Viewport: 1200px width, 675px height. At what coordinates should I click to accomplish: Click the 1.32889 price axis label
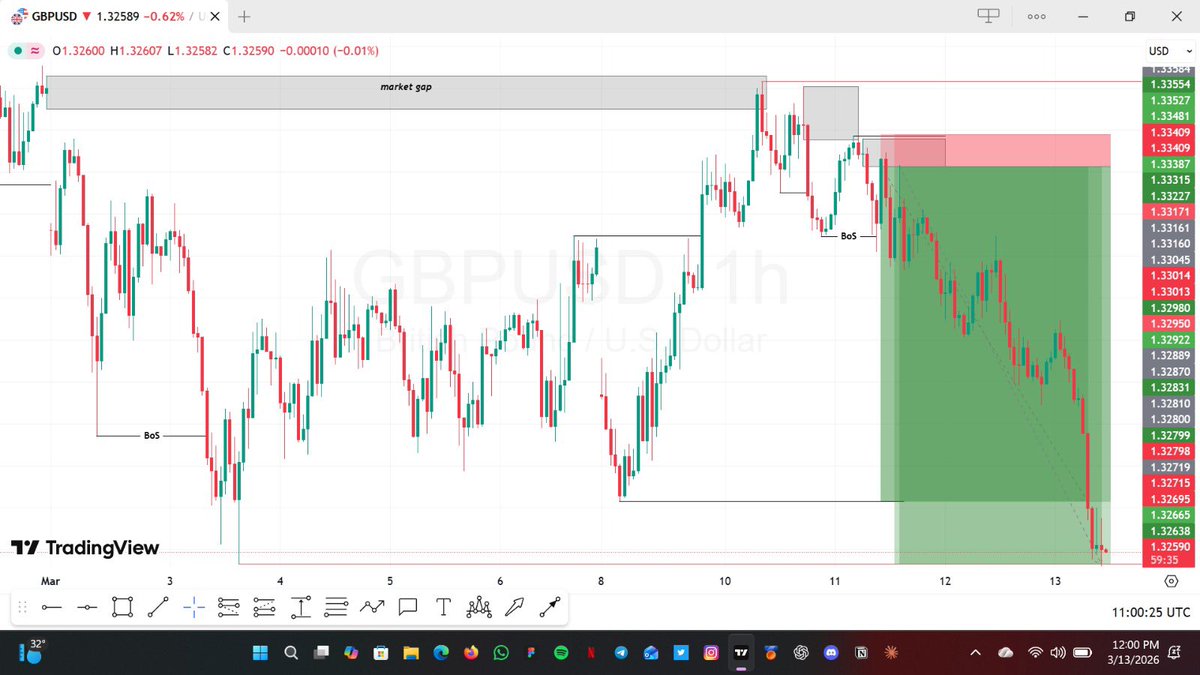(1169, 355)
